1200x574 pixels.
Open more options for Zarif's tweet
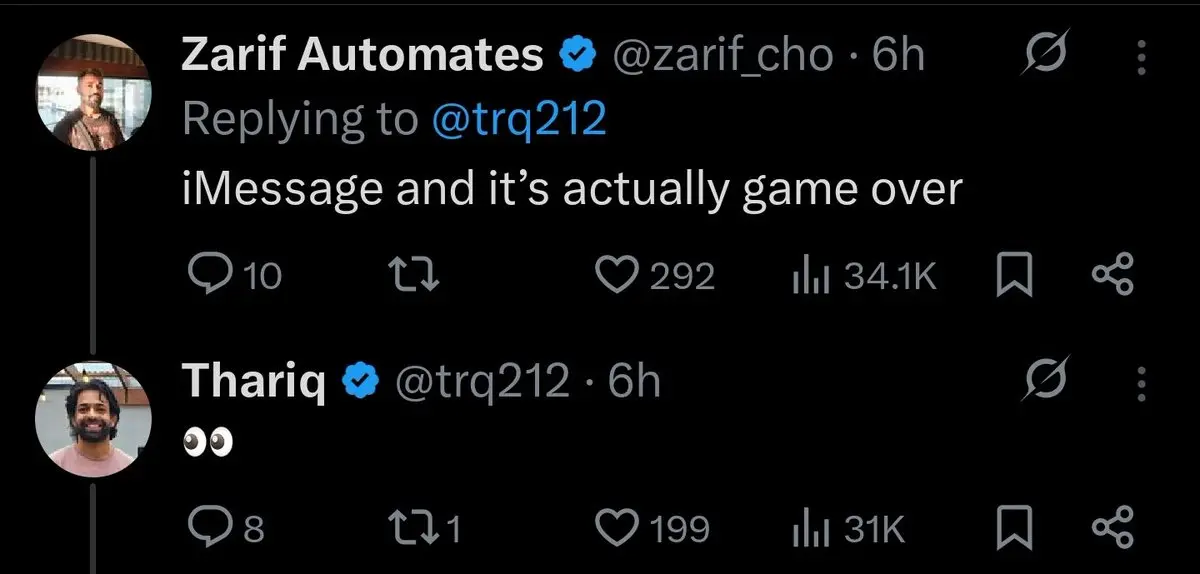(1140, 57)
